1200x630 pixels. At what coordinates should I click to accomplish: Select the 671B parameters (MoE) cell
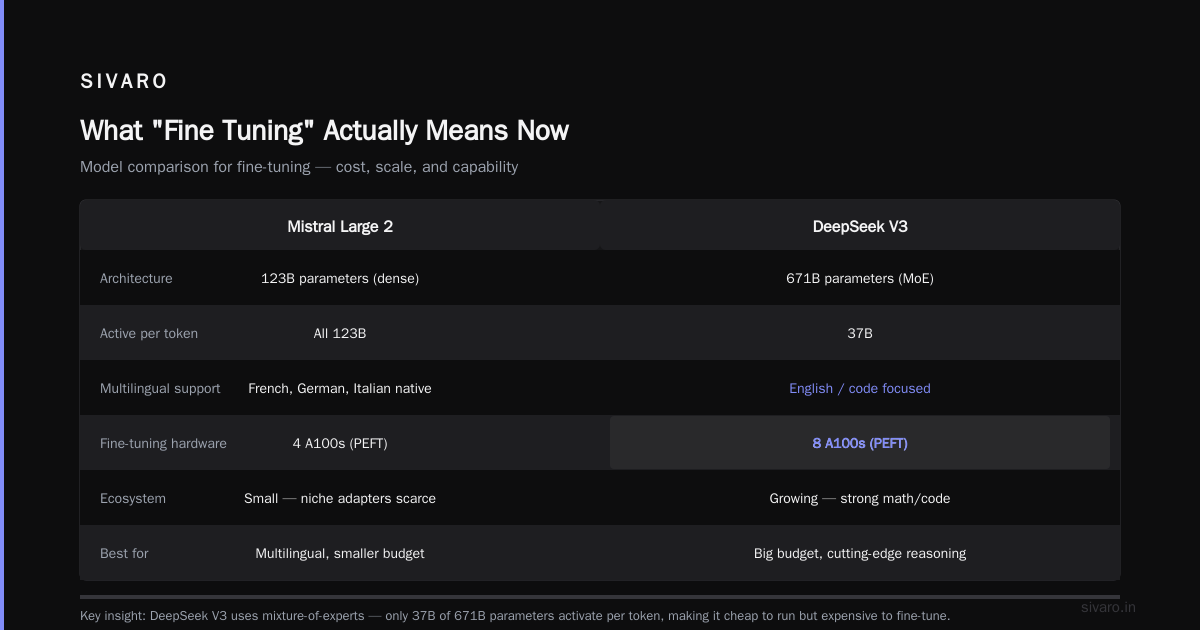[860, 278]
